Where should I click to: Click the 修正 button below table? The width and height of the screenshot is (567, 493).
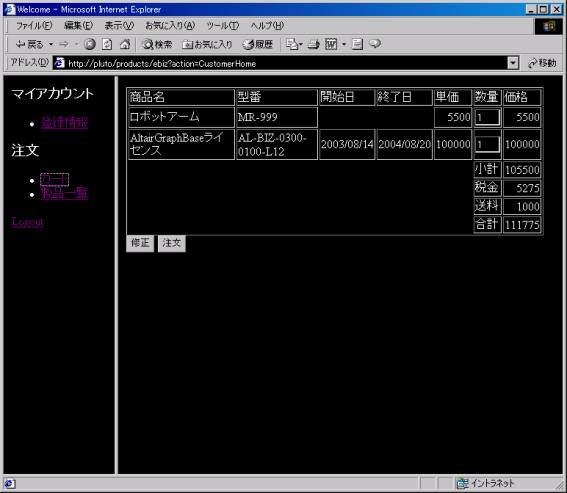tap(140, 243)
